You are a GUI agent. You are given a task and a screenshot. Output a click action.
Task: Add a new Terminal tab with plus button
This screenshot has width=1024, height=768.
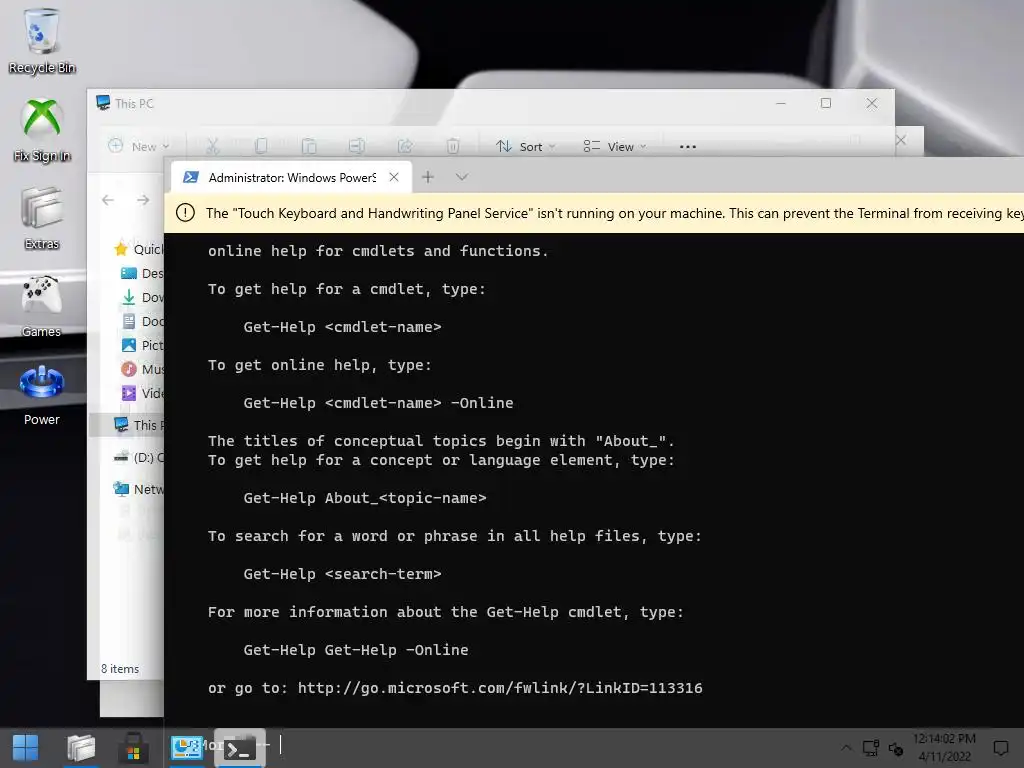click(428, 177)
